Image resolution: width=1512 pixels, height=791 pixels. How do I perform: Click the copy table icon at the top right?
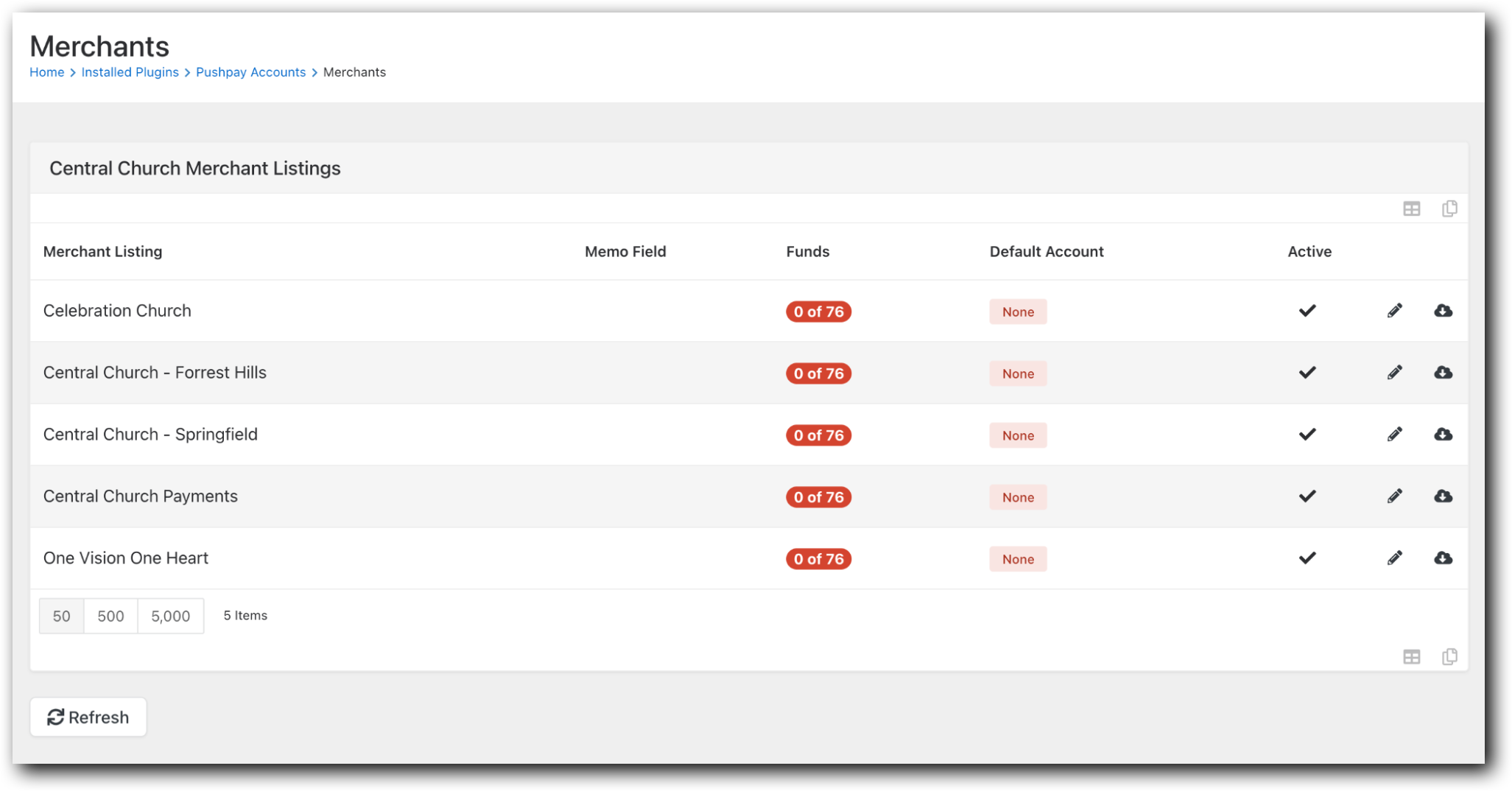1449,208
